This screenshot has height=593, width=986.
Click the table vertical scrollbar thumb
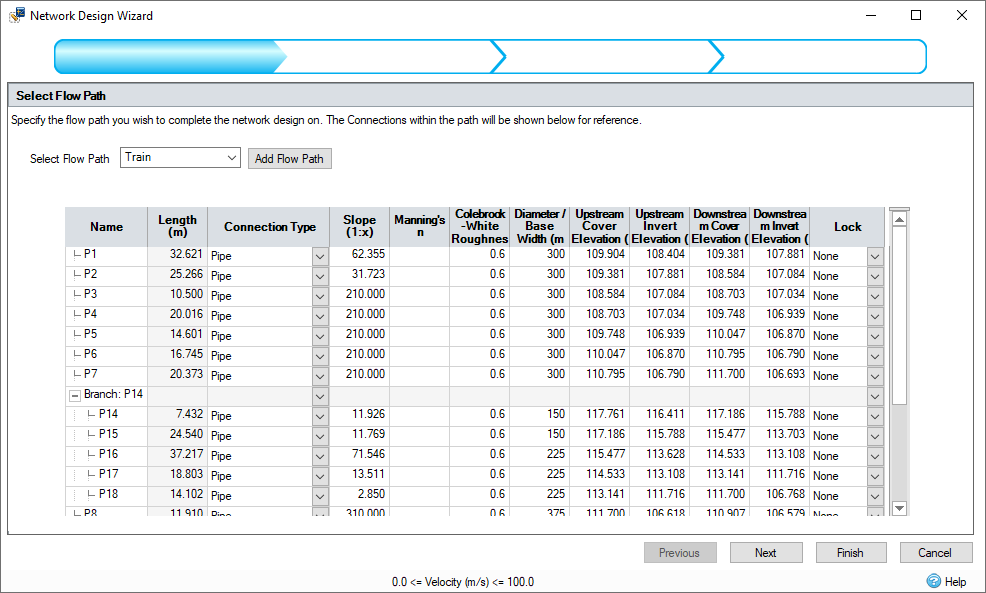[900, 316]
